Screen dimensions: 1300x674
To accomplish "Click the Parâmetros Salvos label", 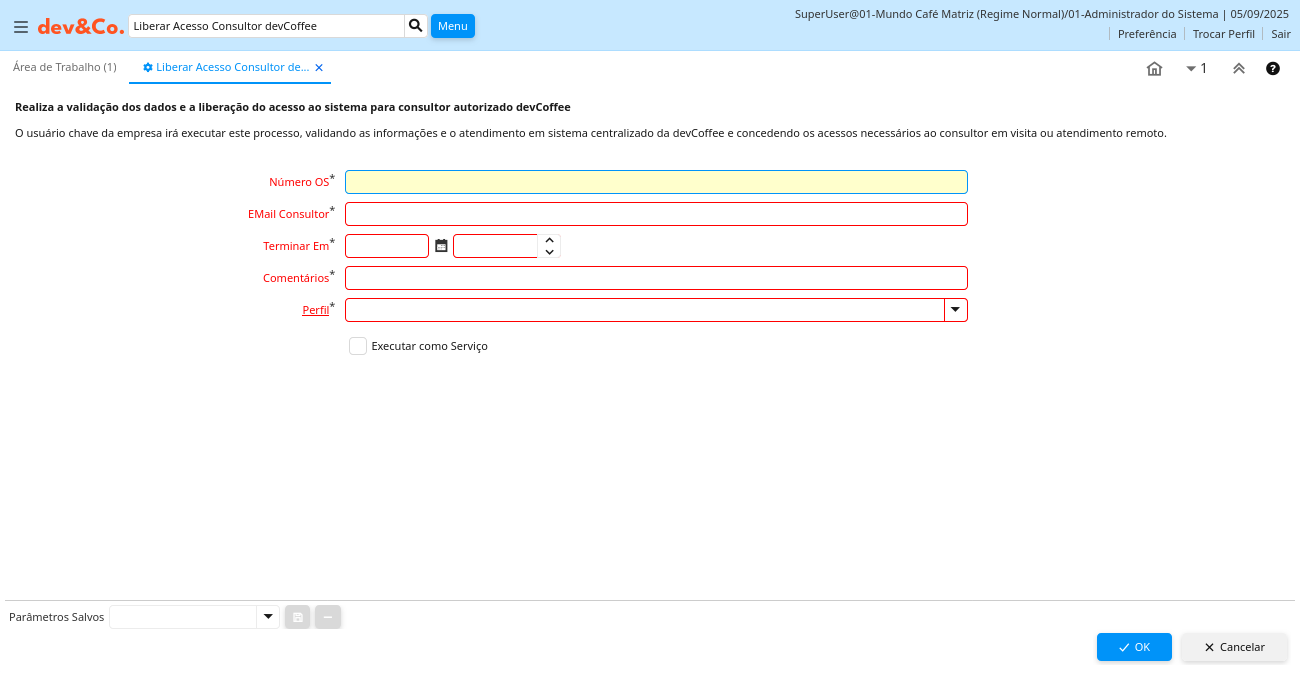I will pyautogui.click(x=56, y=617).
